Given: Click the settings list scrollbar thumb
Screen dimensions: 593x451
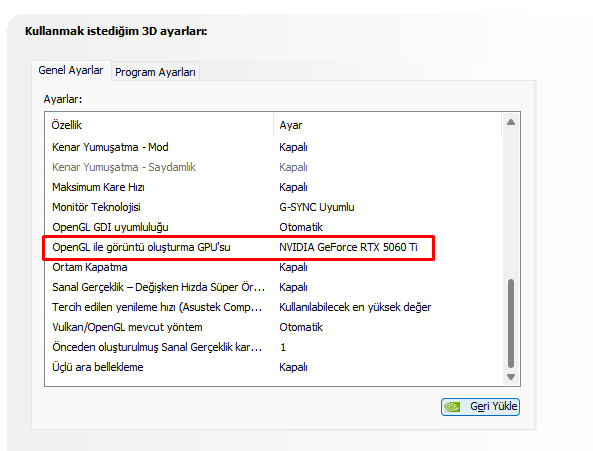Looking at the screenshot, I should 511,323.
